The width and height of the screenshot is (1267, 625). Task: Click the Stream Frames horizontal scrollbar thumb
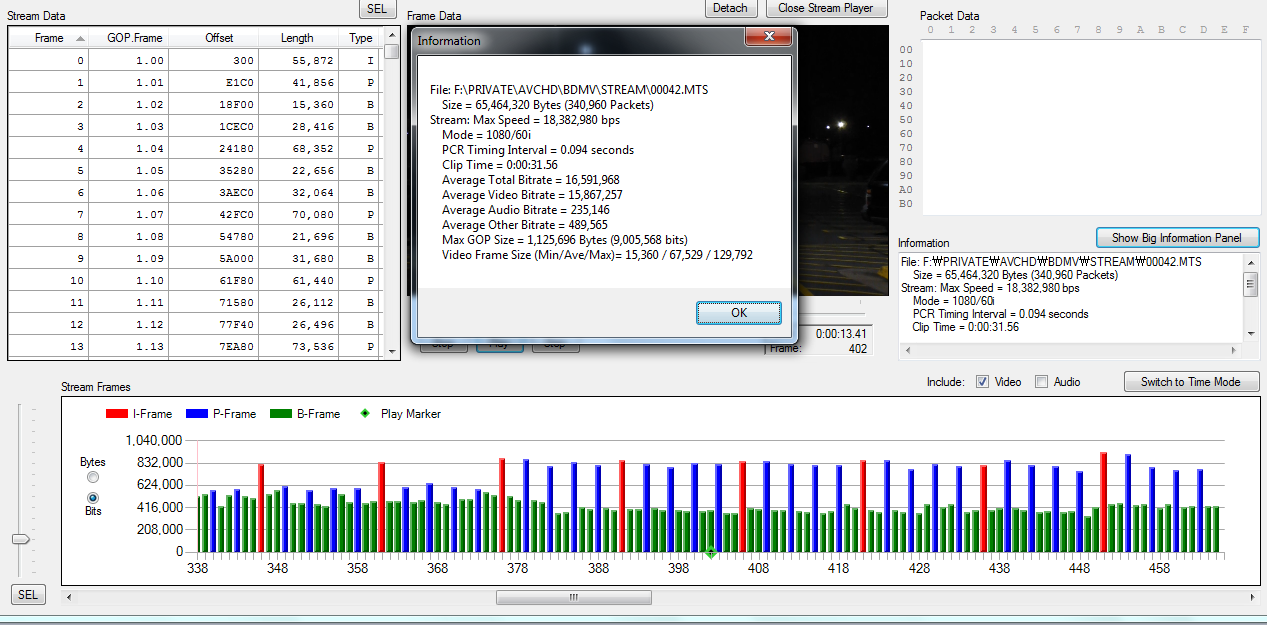click(574, 597)
